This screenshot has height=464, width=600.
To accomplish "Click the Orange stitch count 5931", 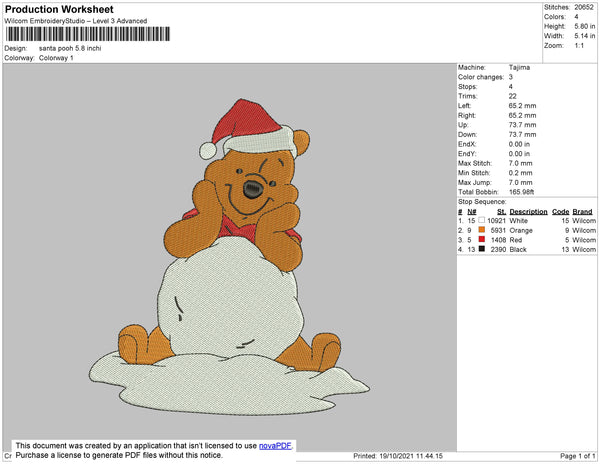I will (x=498, y=230).
